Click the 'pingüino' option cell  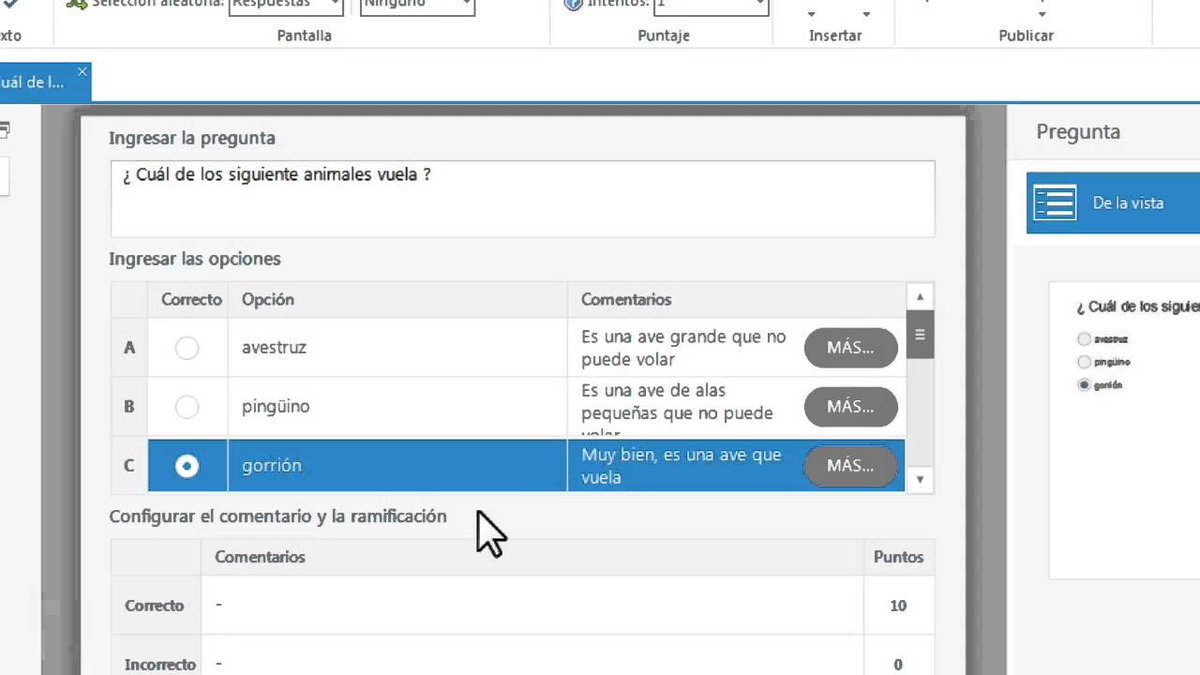tap(397, 407)
